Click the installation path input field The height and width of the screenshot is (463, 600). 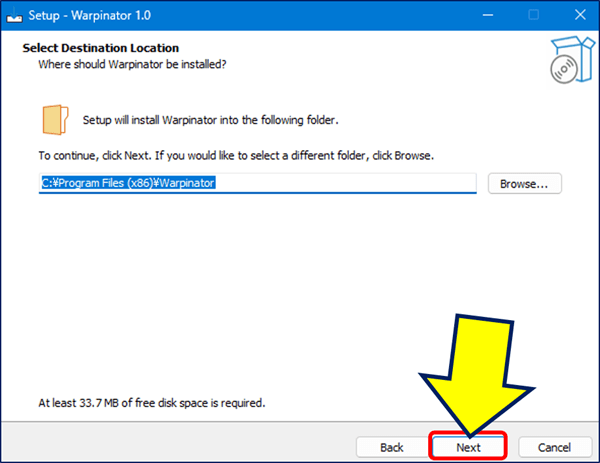click(258, 183)
